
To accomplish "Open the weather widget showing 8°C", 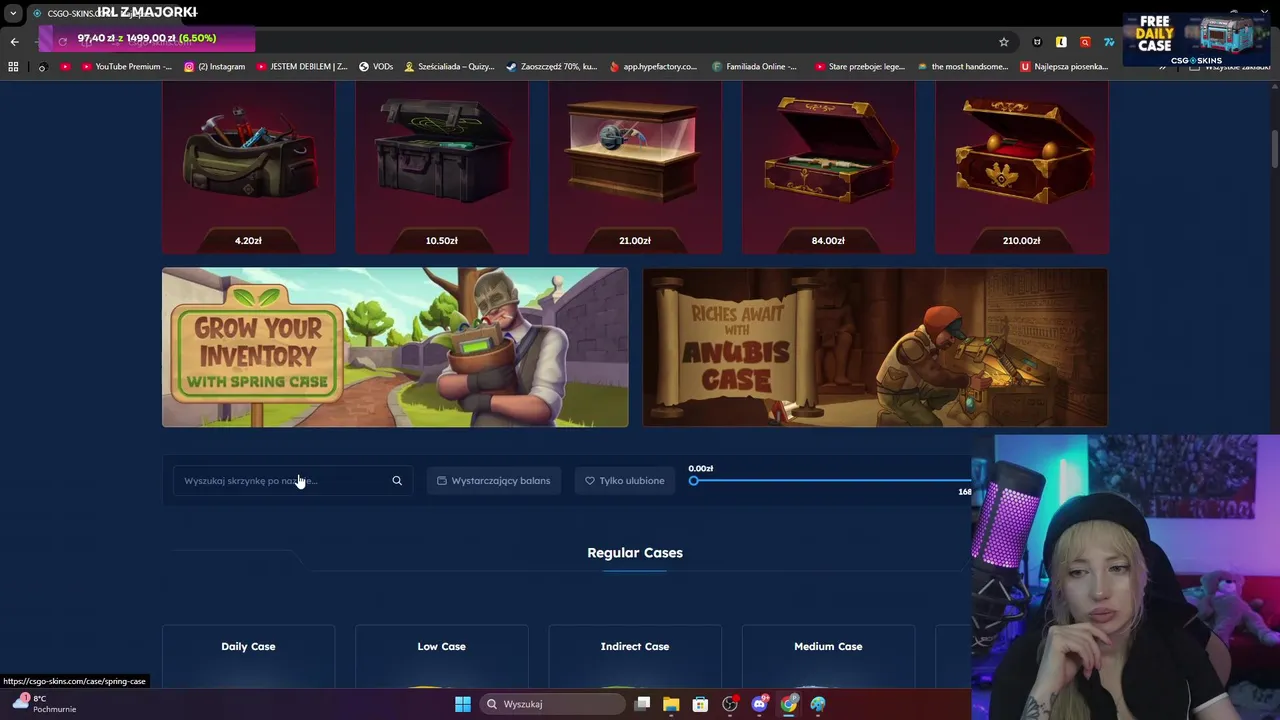I will [43, 703].
